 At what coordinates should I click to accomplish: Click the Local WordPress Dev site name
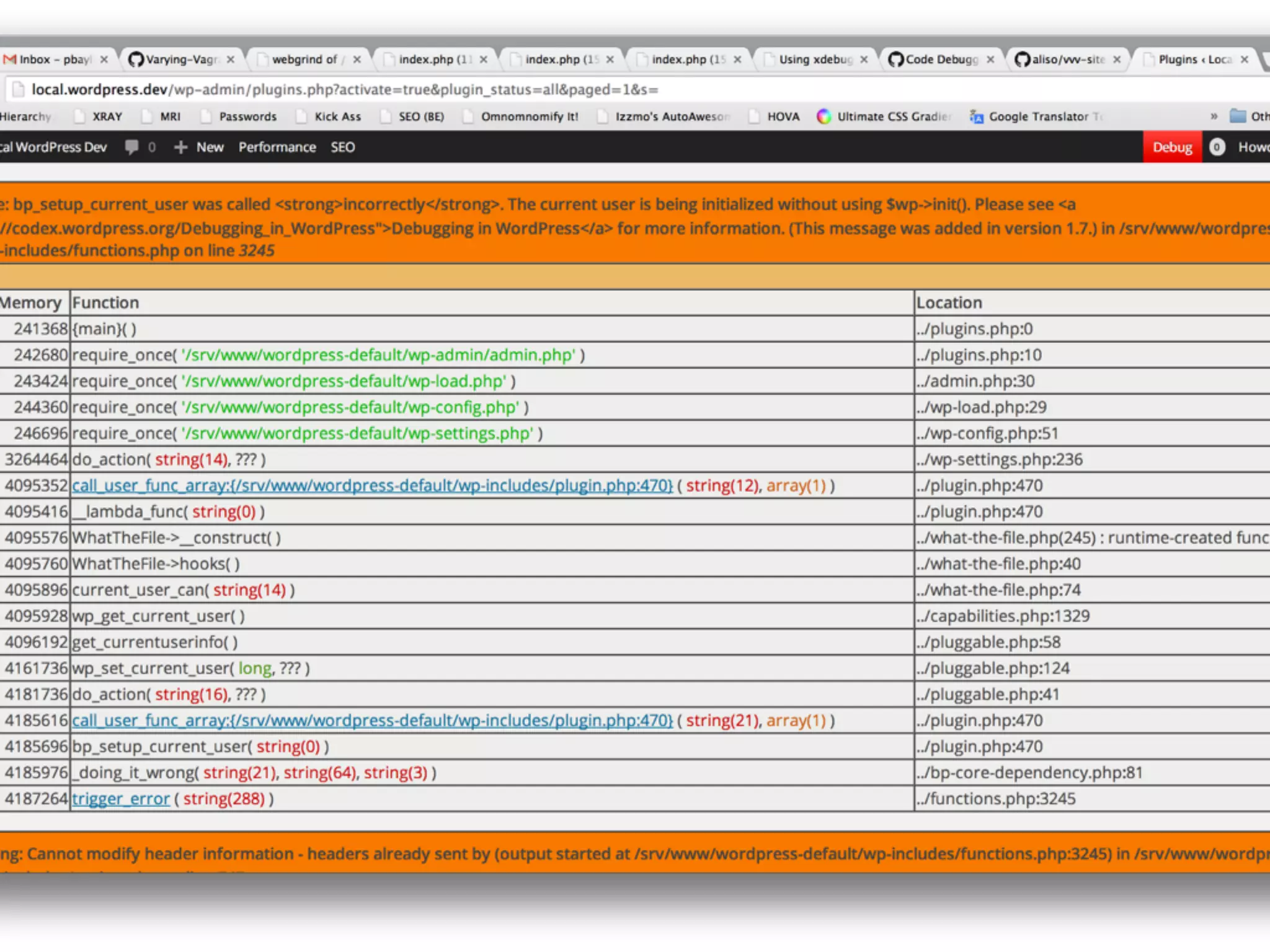point(53,147)
